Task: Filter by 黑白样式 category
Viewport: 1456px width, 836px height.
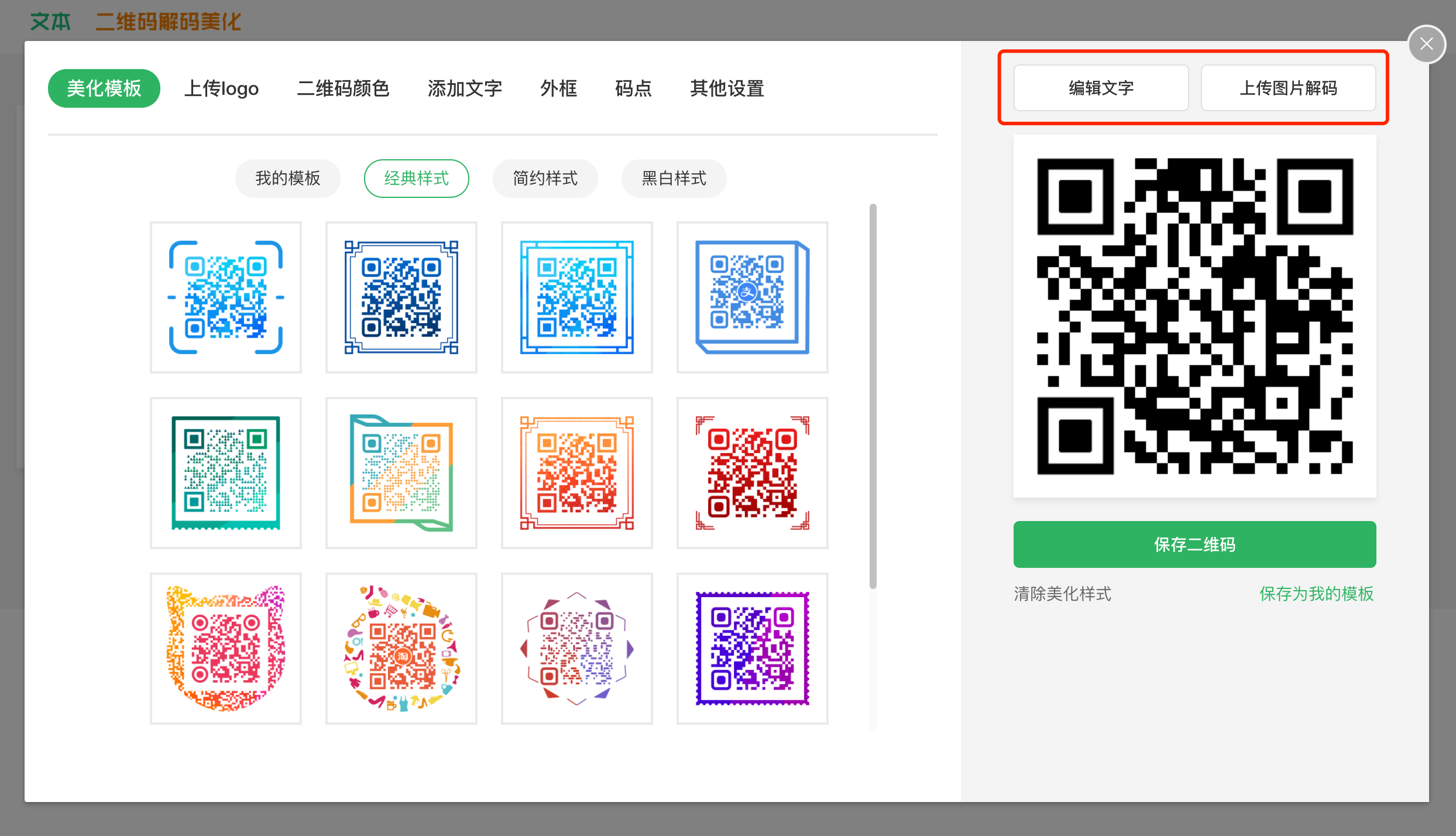Action: click(674, 178)
